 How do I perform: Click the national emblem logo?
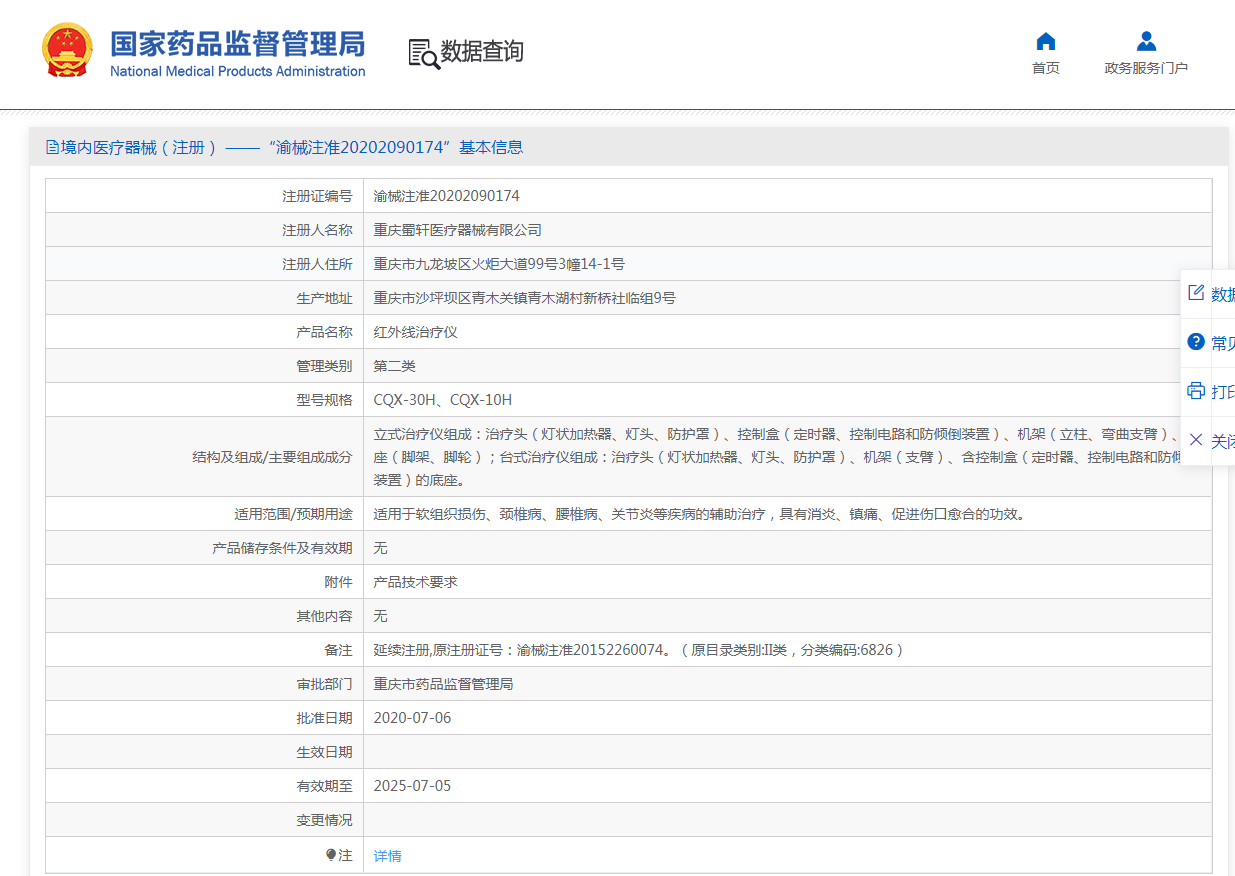(x=67, y=50)
